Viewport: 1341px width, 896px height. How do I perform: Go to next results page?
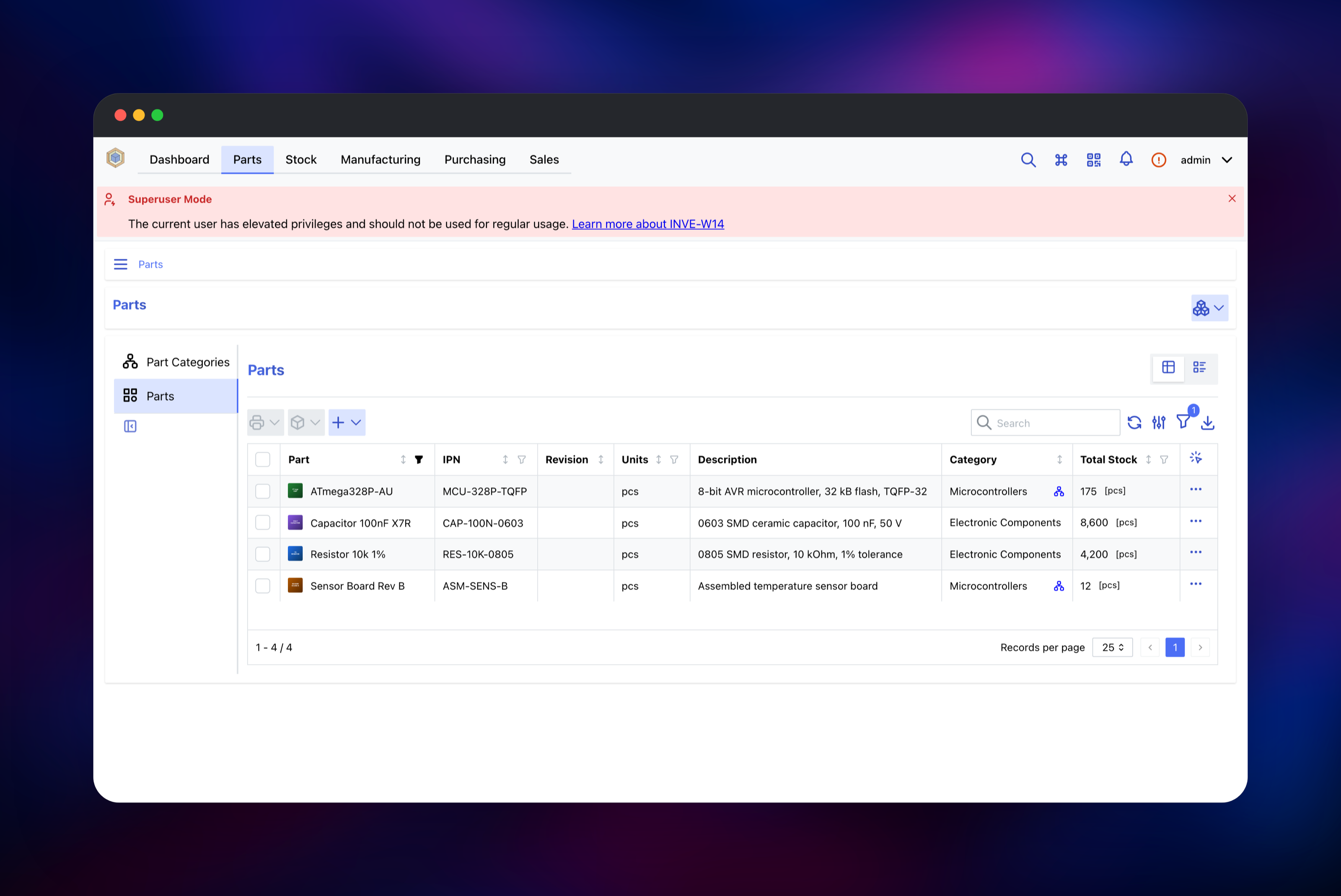(1200, 648)
